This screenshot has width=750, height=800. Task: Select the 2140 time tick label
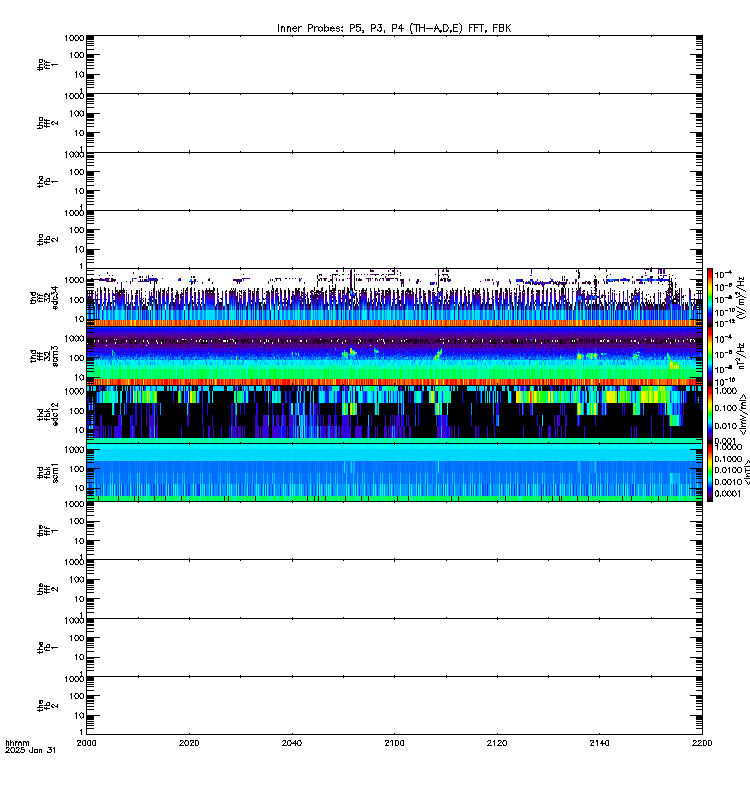[599, 743]
